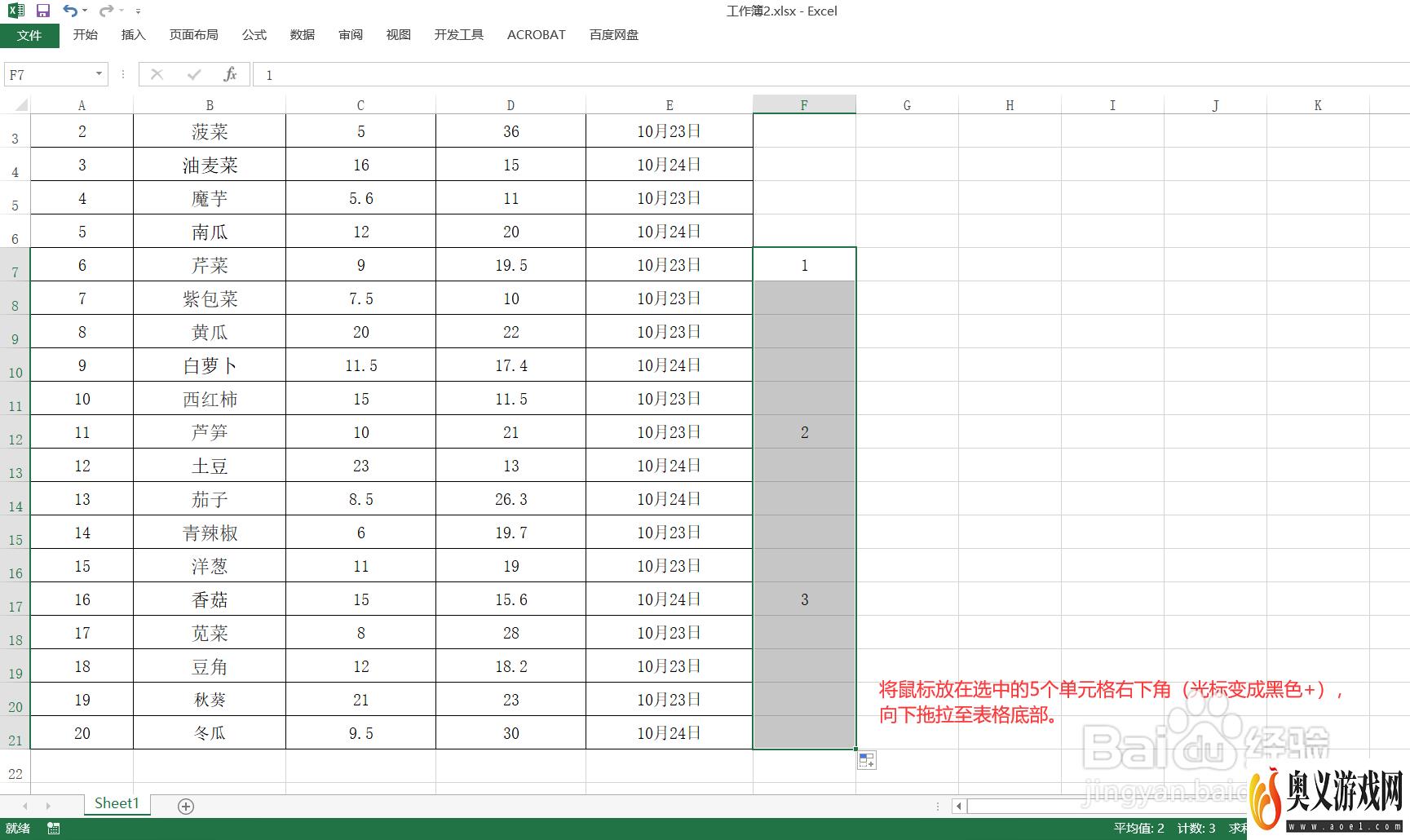Click cell with value 17.4
1410x840 pixels.
(x=511, y=365)
